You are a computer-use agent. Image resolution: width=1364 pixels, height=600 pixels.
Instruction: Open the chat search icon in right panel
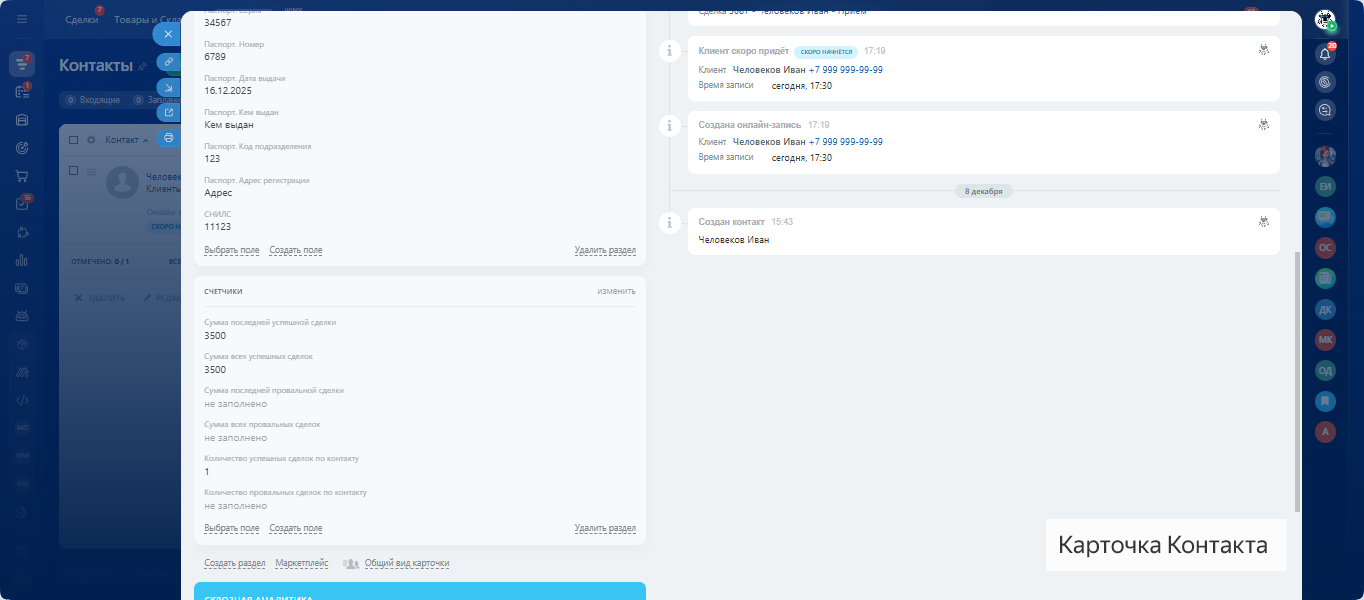pos(1326,110)
